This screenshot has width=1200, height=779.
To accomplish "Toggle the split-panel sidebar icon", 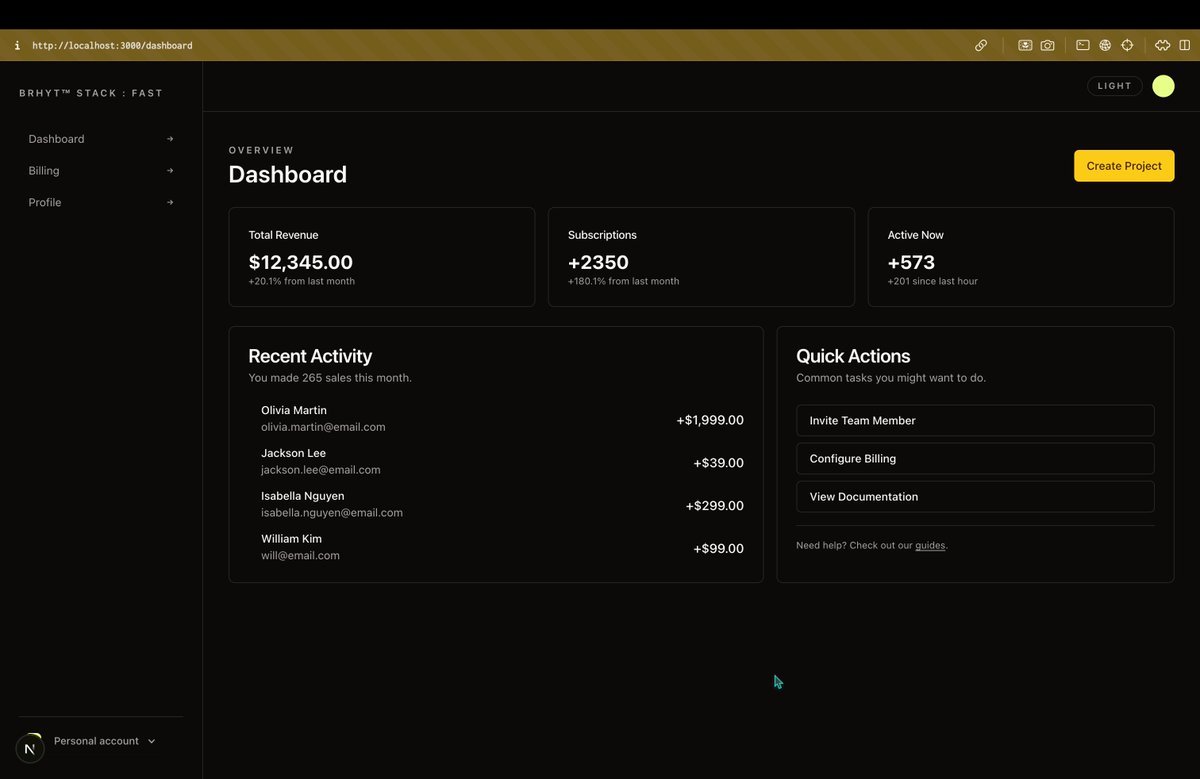I will 1187,45.
